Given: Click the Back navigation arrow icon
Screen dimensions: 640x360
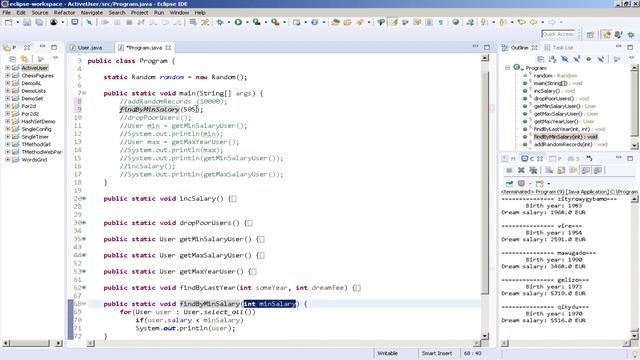Looking at the screenshot, I should (x=533, y=22).
